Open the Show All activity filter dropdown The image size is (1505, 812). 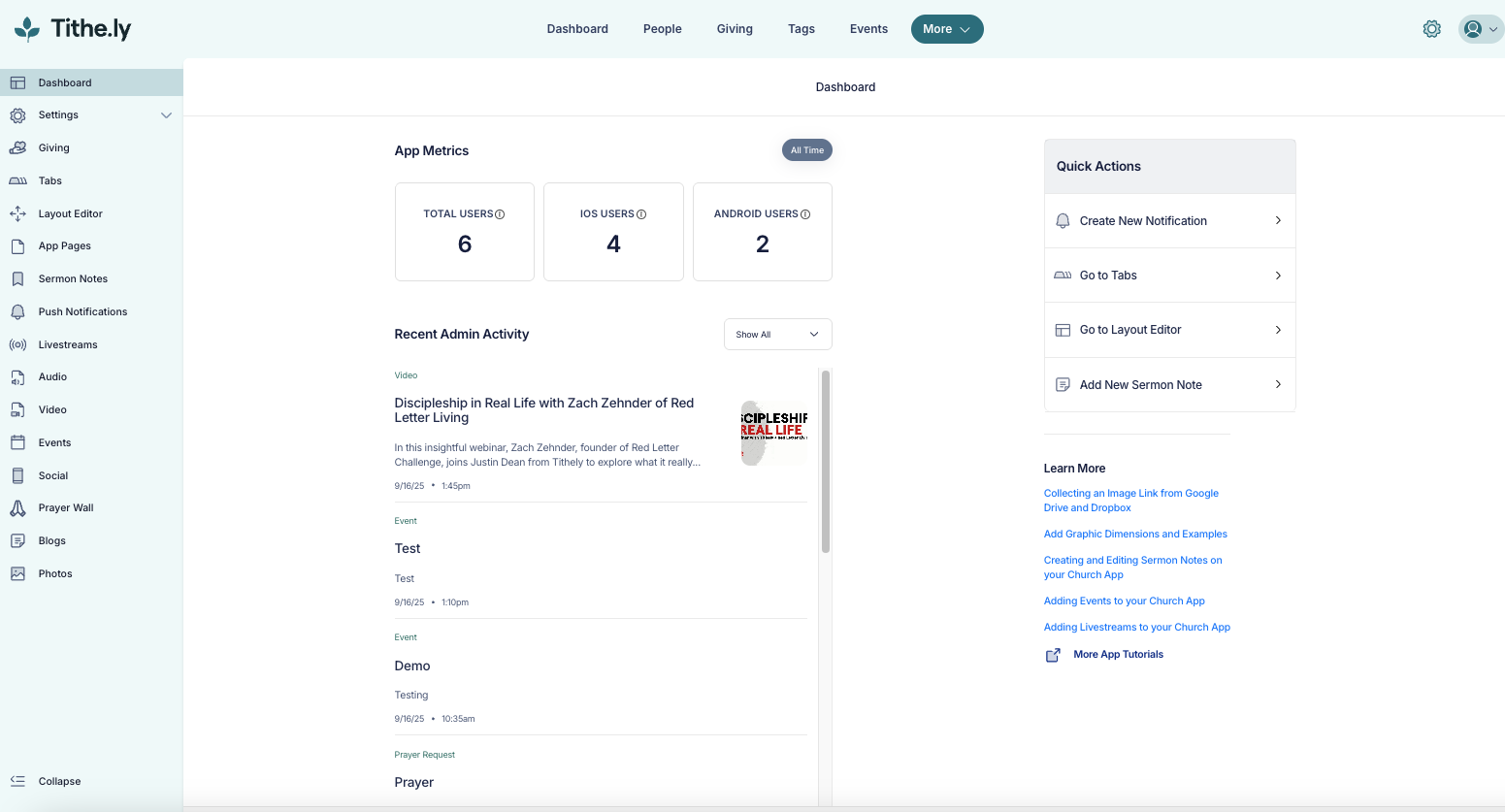click(778, 334)
